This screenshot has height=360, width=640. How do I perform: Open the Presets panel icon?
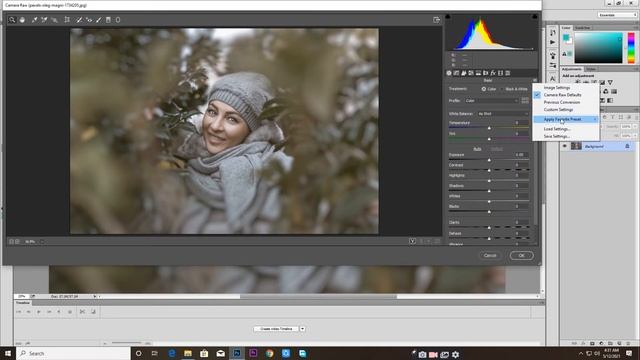click(508, 73)
